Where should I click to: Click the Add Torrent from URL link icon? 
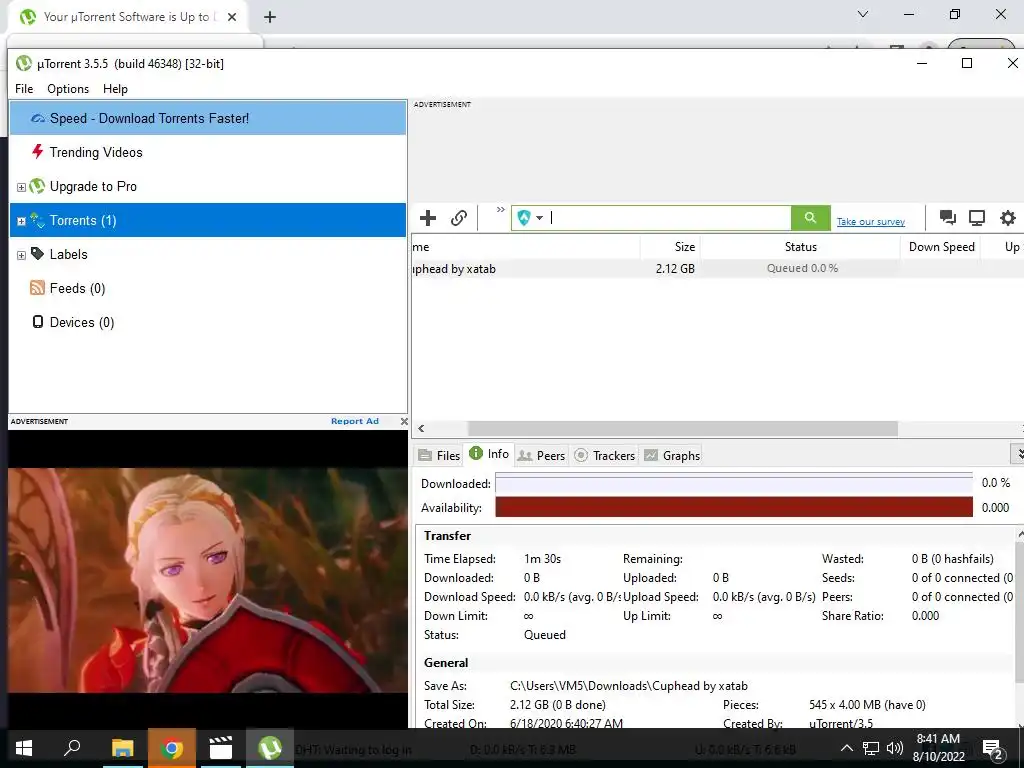coord(459,217)
